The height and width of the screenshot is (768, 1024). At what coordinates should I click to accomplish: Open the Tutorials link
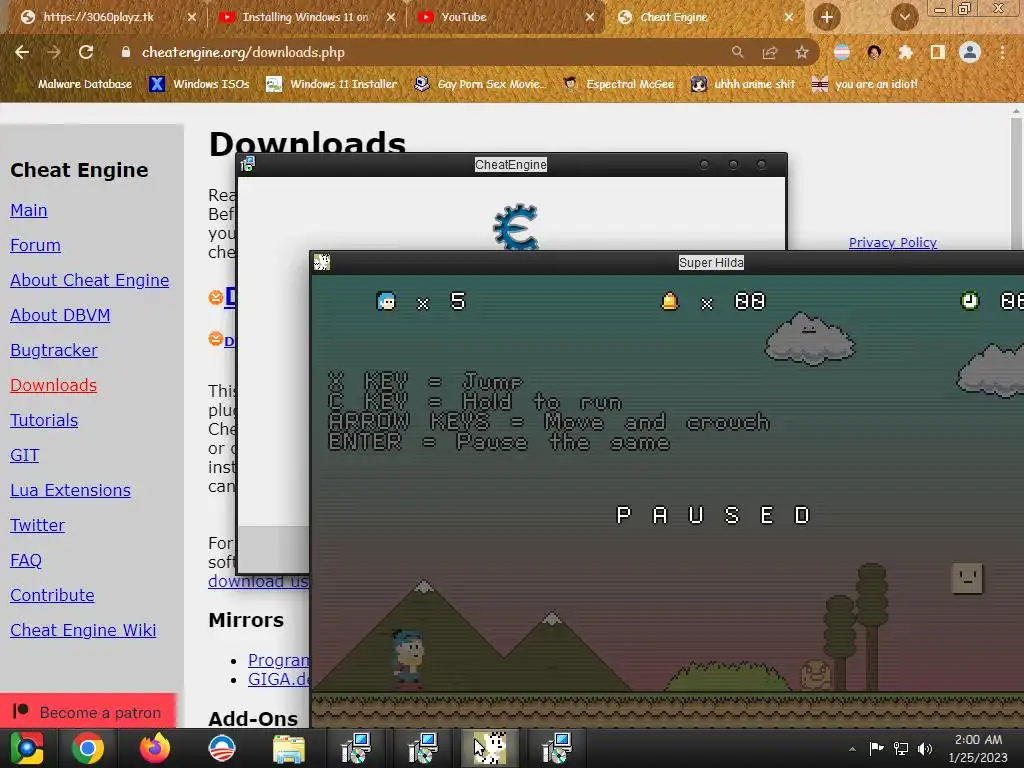click(x=44, y=421)
